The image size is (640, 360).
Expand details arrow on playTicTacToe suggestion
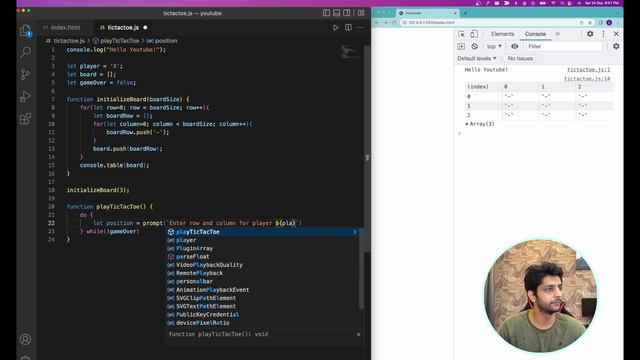pos(355,232)
